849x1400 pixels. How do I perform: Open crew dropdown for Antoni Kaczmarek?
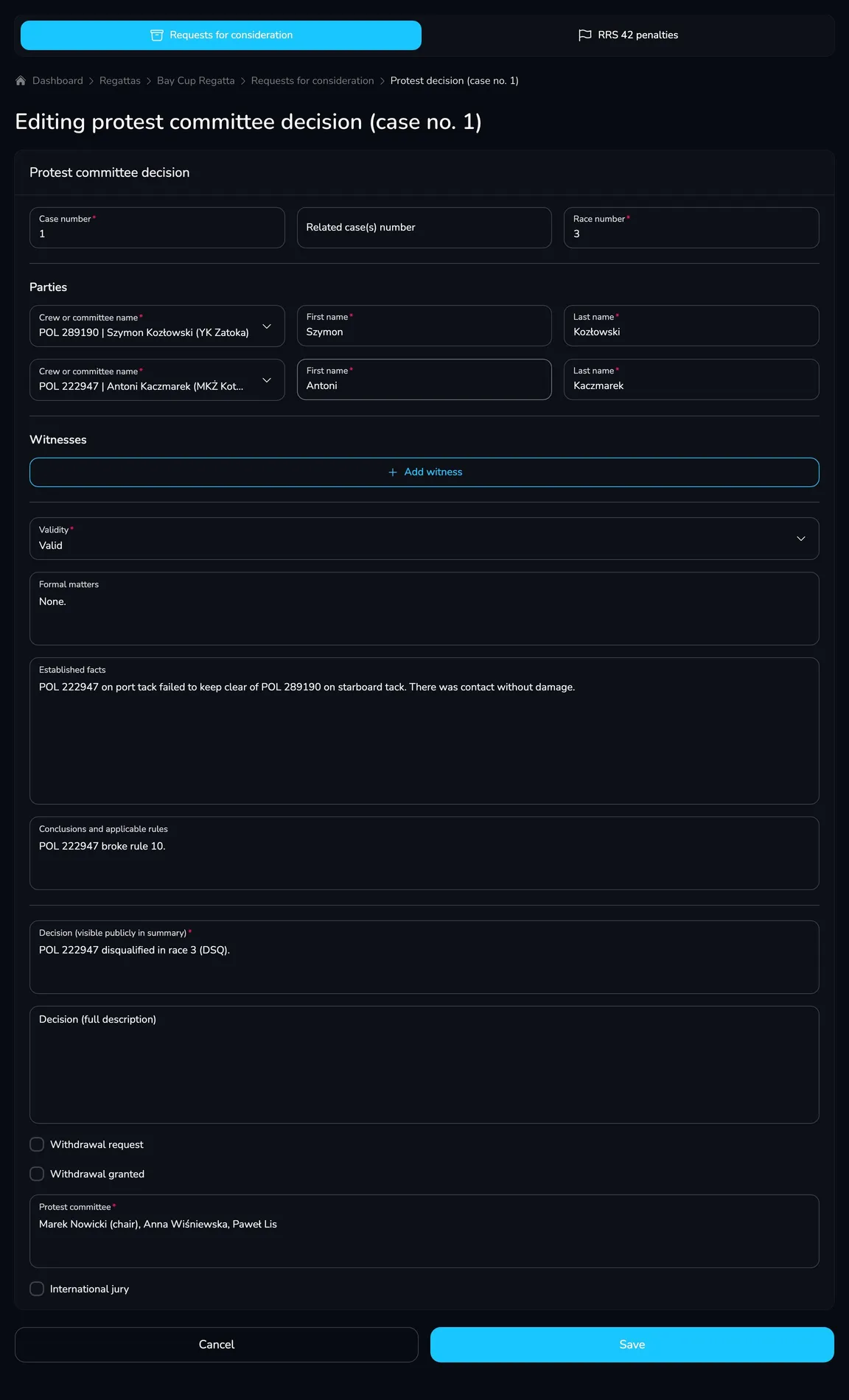(157, 379)
